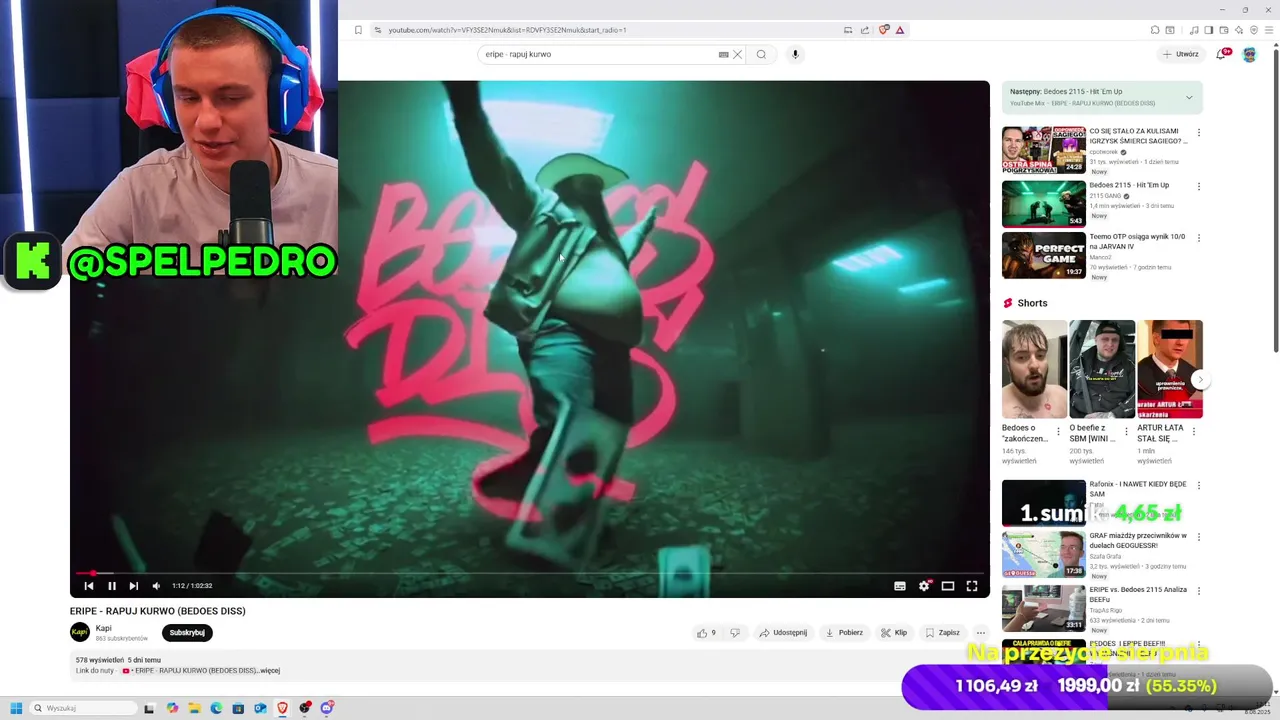This screenshot has height=720, width=1280.
Task: Click the Klip scissors button
Action: pyautogui.click(x=894, y=632)
